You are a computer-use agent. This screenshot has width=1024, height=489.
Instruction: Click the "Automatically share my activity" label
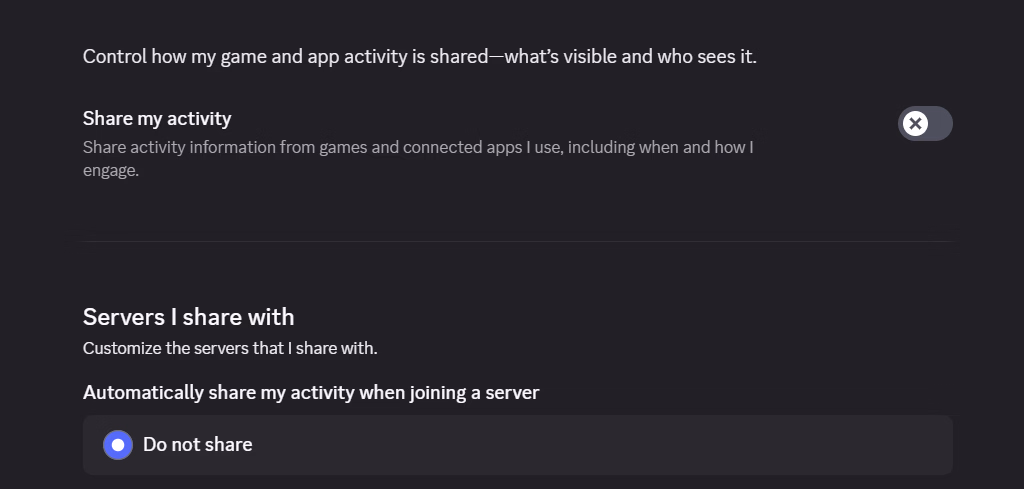pyautogui.click(x=311, y=392)
